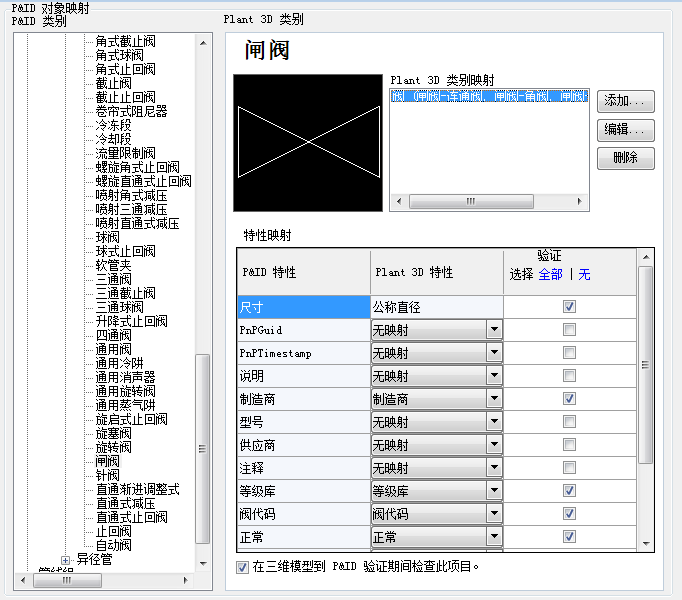Click tree horizontal scrollbar right arrow
Screen dimensions: 682x600
point(186,580)
